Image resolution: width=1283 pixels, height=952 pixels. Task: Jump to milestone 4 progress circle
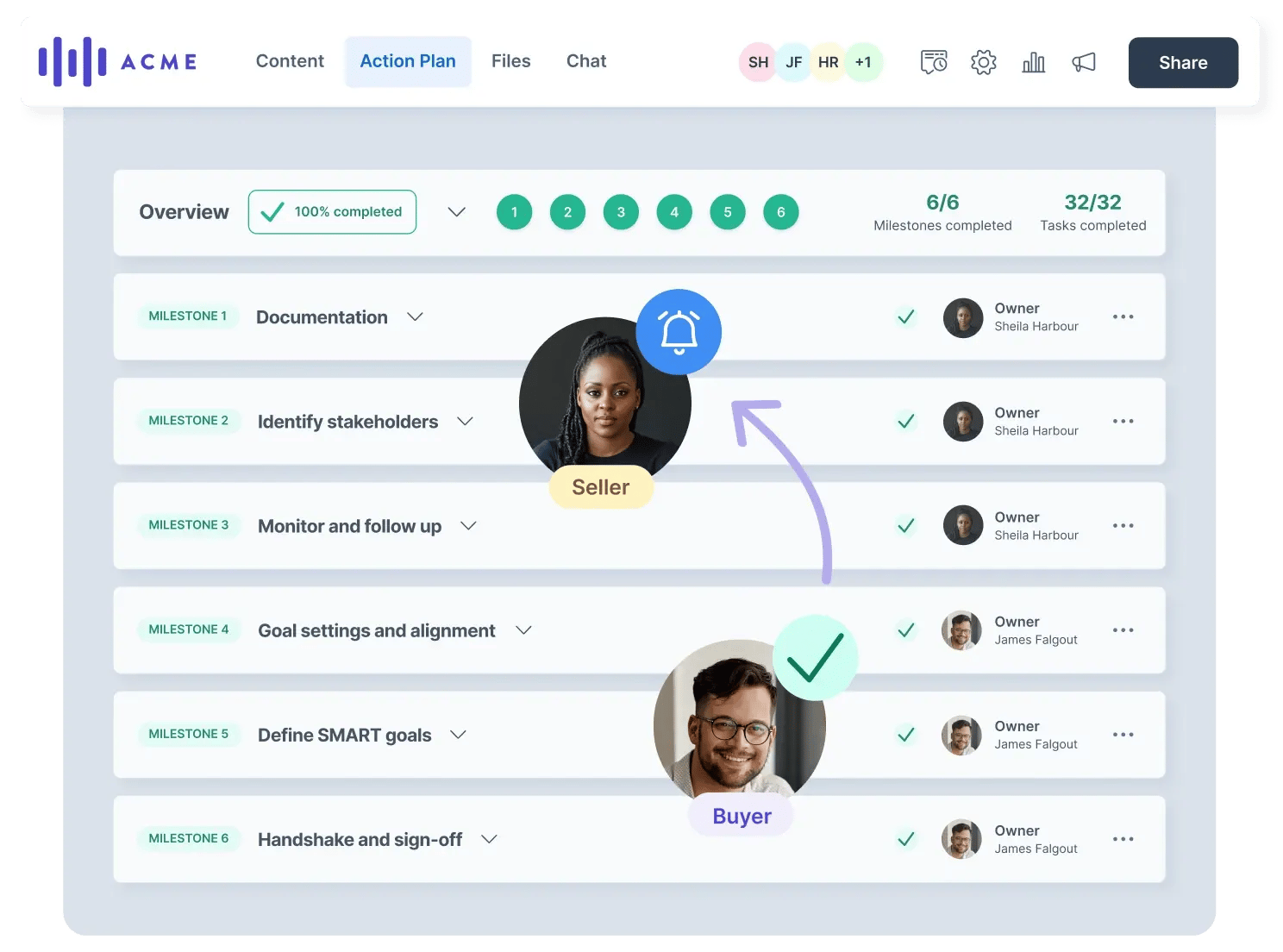(x=674, y=212)
